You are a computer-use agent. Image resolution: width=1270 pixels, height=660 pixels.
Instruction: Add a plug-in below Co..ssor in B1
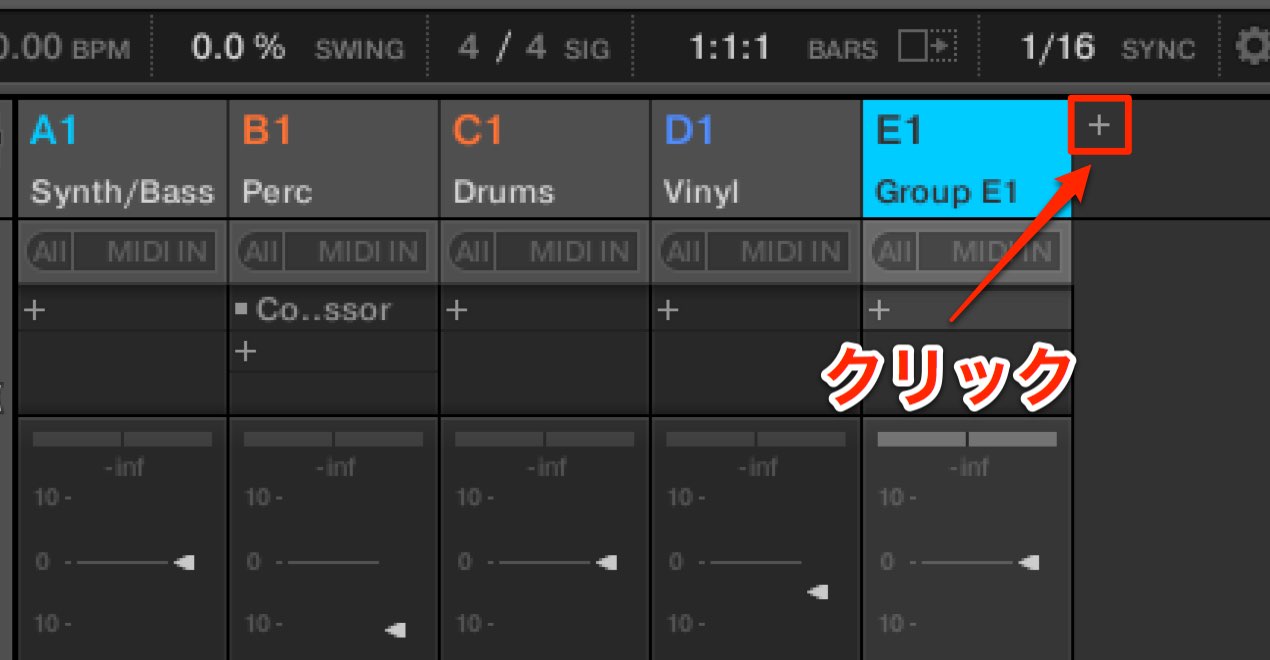pyautogui.click(x=246, y=352)
